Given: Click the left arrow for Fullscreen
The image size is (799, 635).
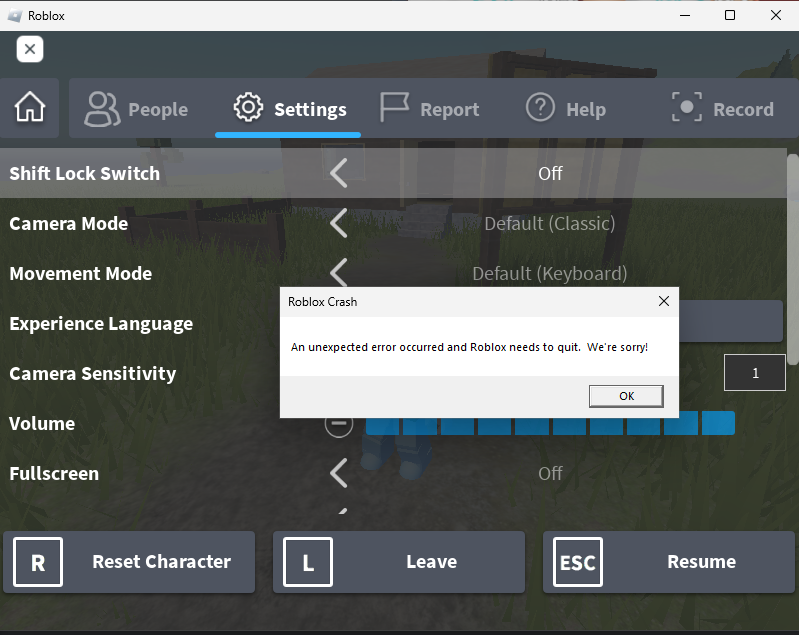Looking at the screenshot, I should 339,473.
